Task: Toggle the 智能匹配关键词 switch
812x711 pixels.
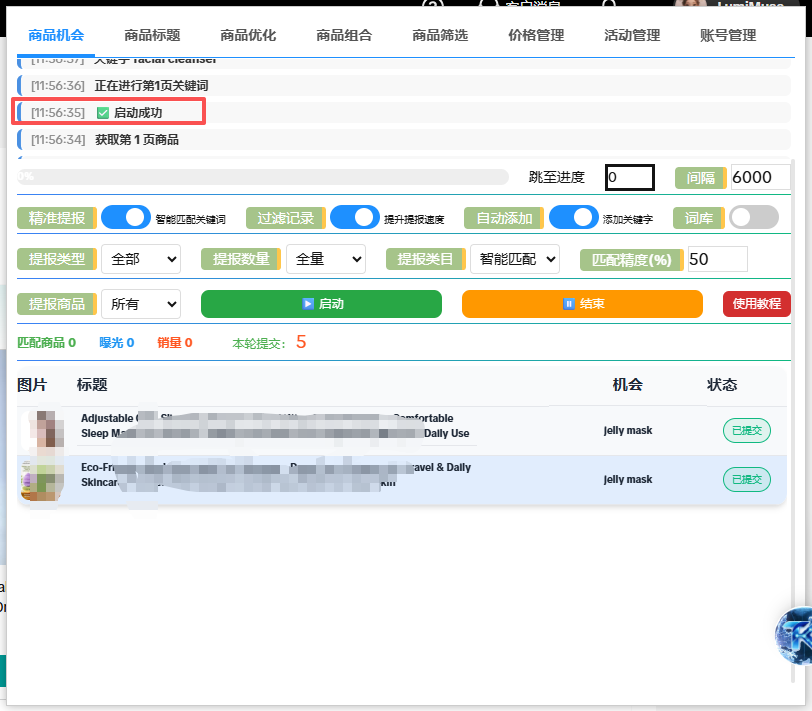Action: [124, 217]
